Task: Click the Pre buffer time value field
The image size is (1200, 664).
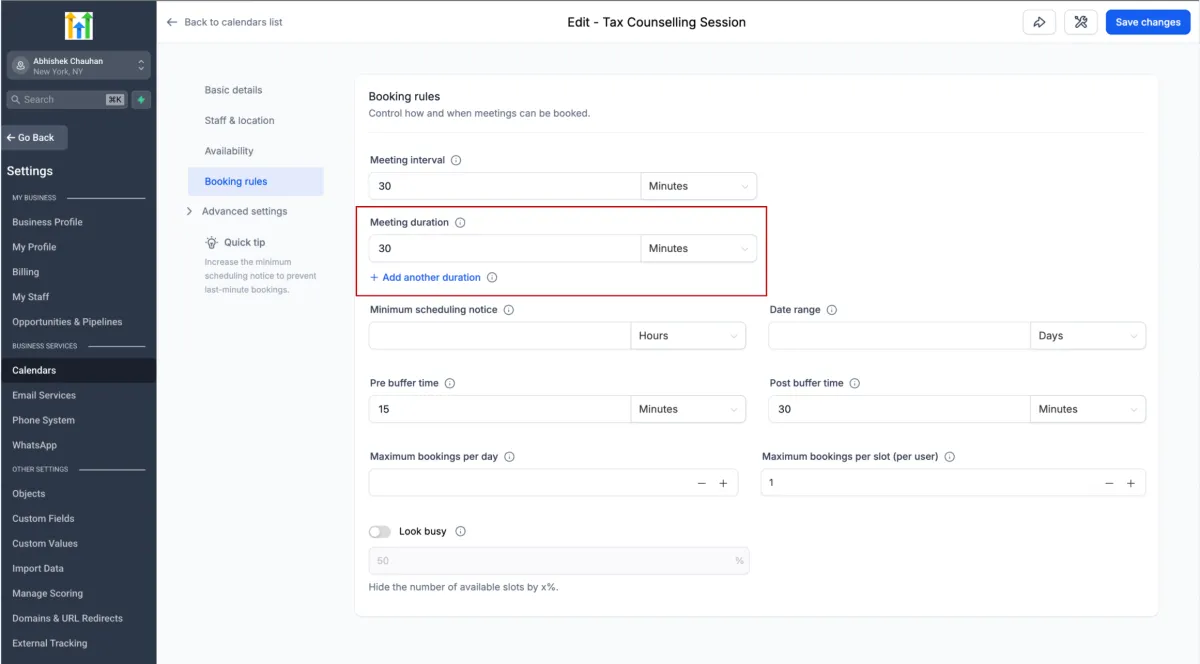Action: pyautogui.click(x=500, y=409)
